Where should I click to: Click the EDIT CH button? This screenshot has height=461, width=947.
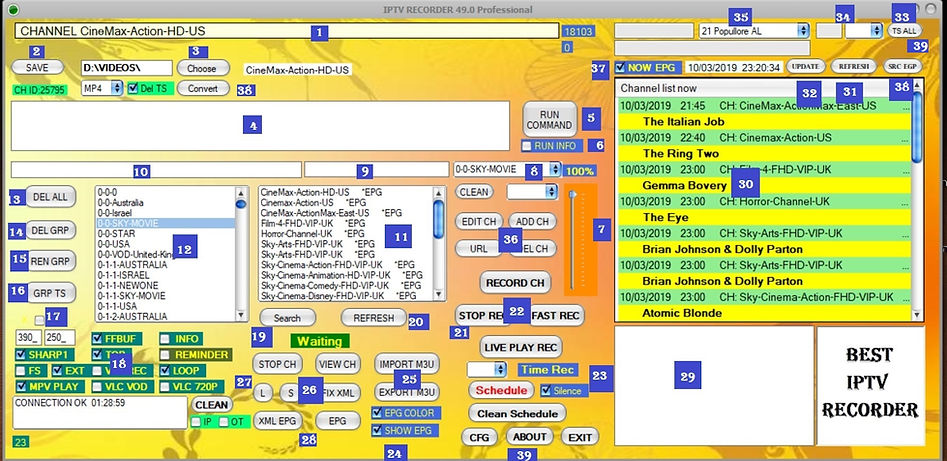point(478,222)
